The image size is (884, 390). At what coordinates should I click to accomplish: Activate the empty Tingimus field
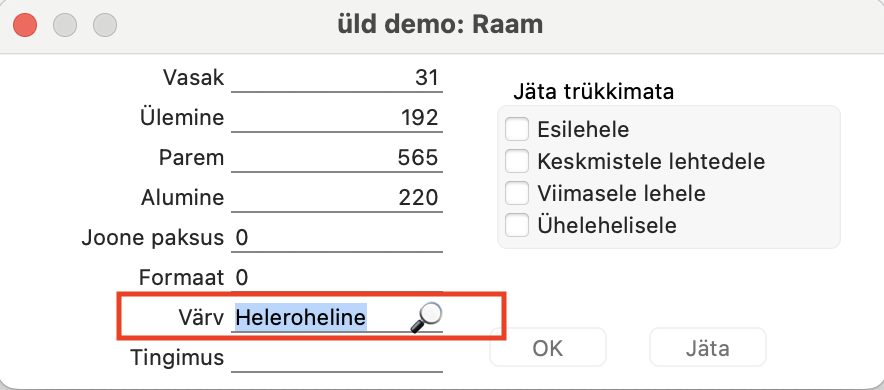coord(337,358)
